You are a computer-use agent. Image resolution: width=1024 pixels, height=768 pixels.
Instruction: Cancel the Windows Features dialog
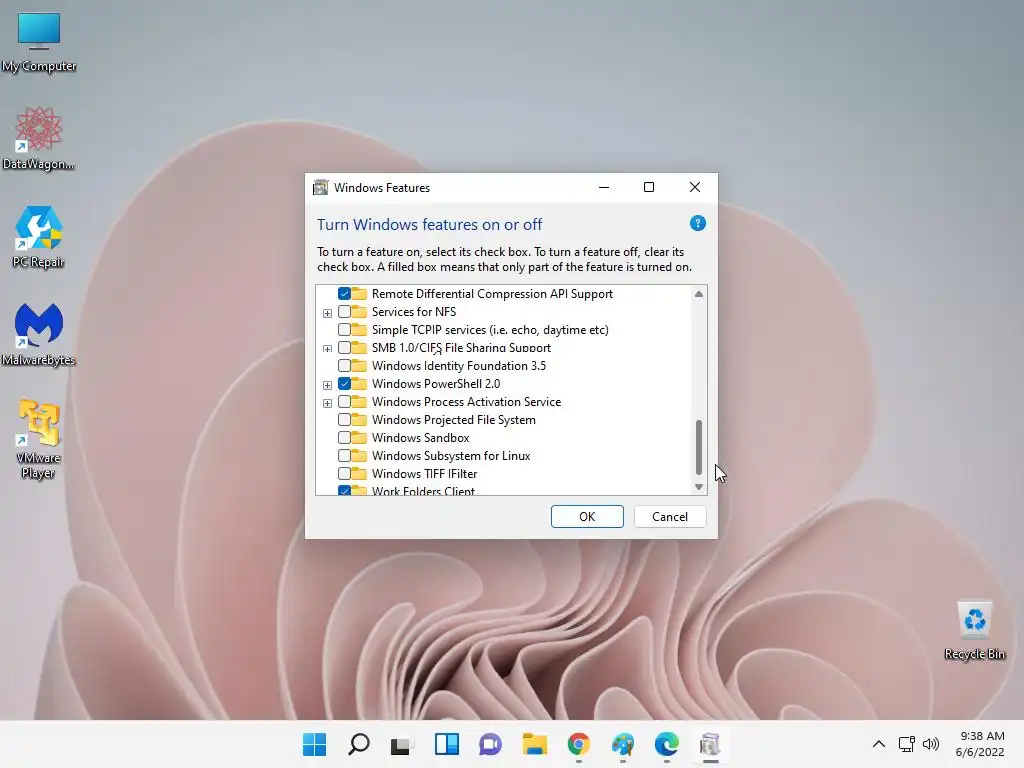[669, 517]
